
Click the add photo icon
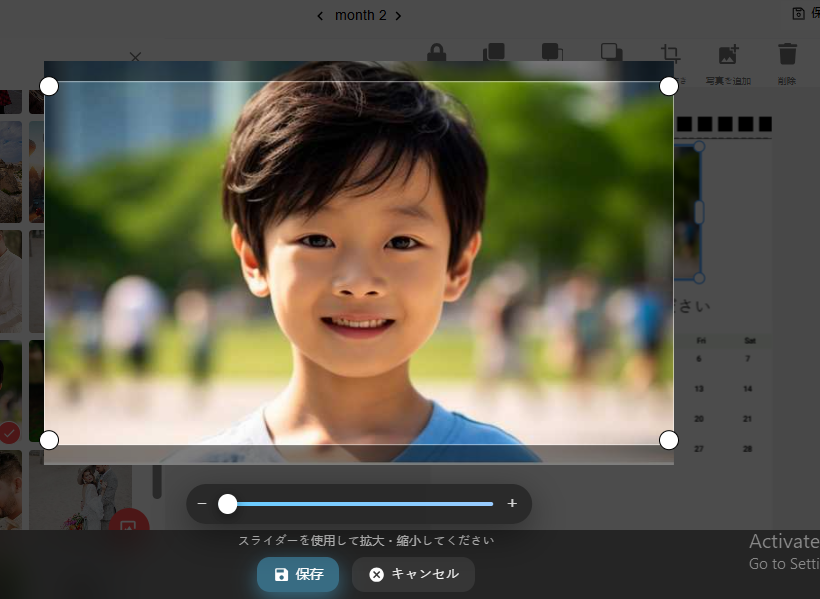tap(728, 53)
